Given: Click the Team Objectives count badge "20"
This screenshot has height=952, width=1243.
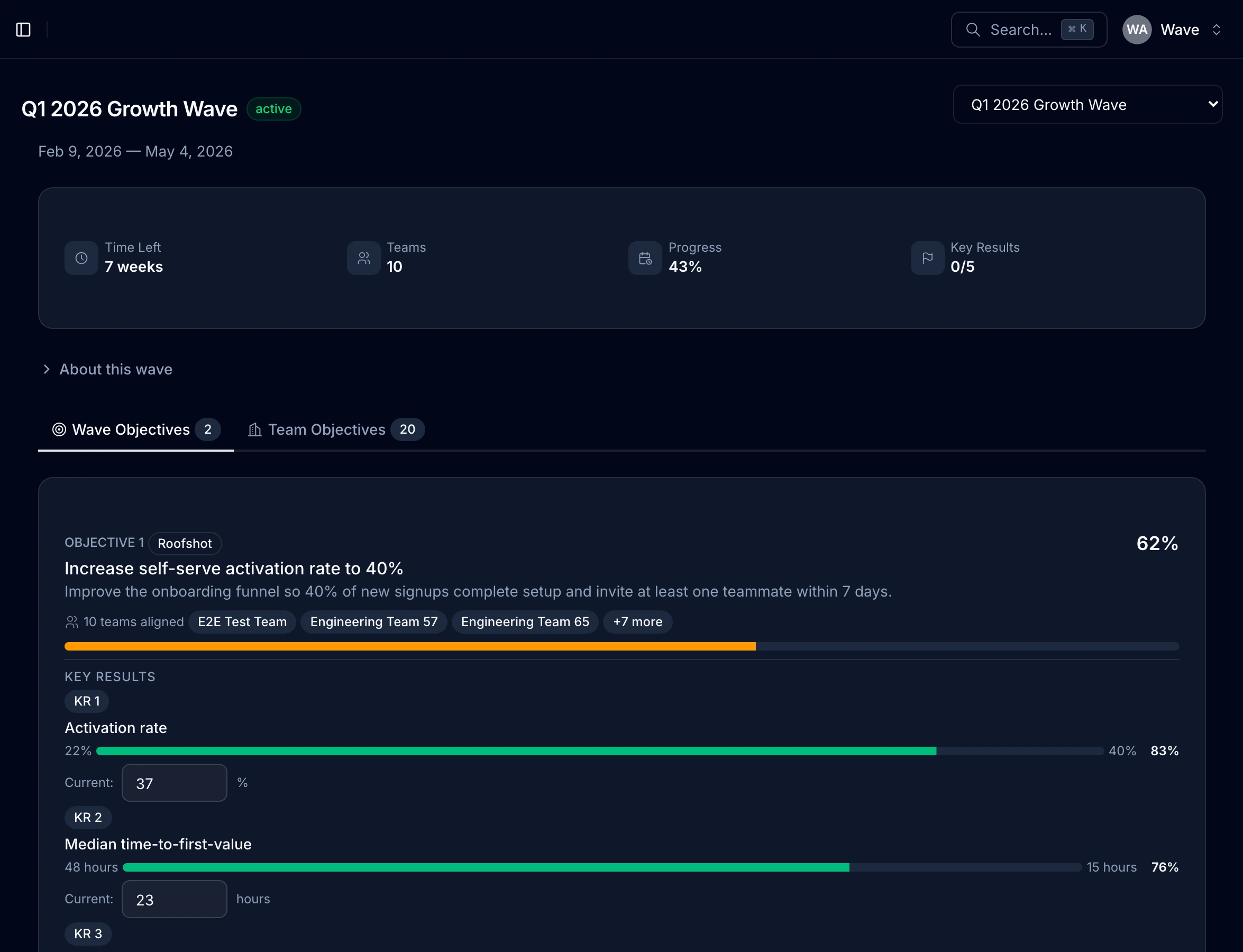Looking at the screenshot, I should click(x=407, y=429).
